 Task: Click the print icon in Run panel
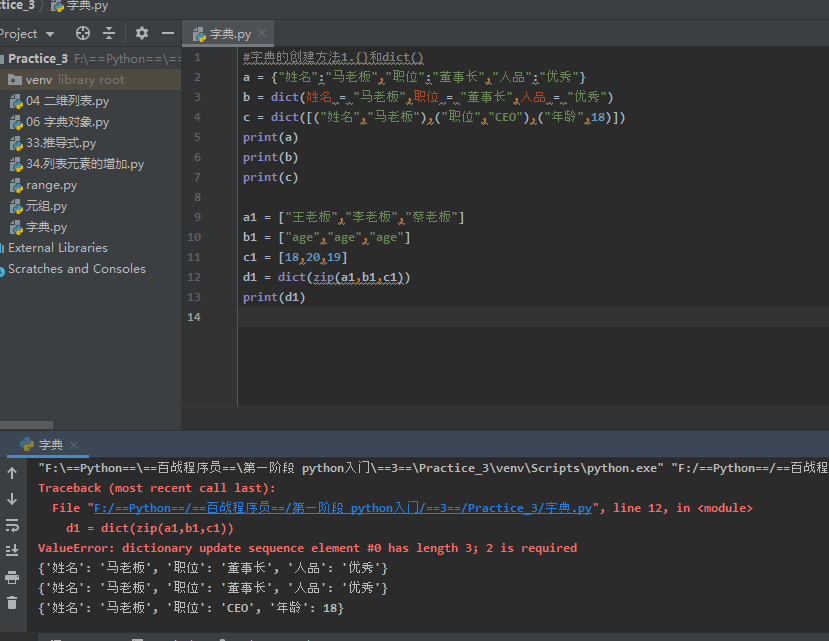(12, 576)
